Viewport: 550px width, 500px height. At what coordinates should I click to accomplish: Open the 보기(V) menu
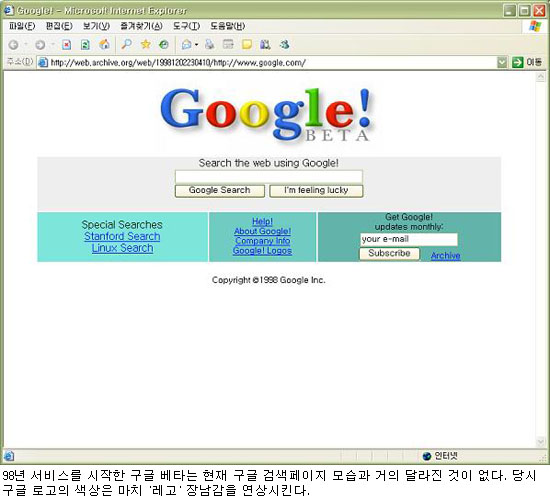(x=96, y=26)
